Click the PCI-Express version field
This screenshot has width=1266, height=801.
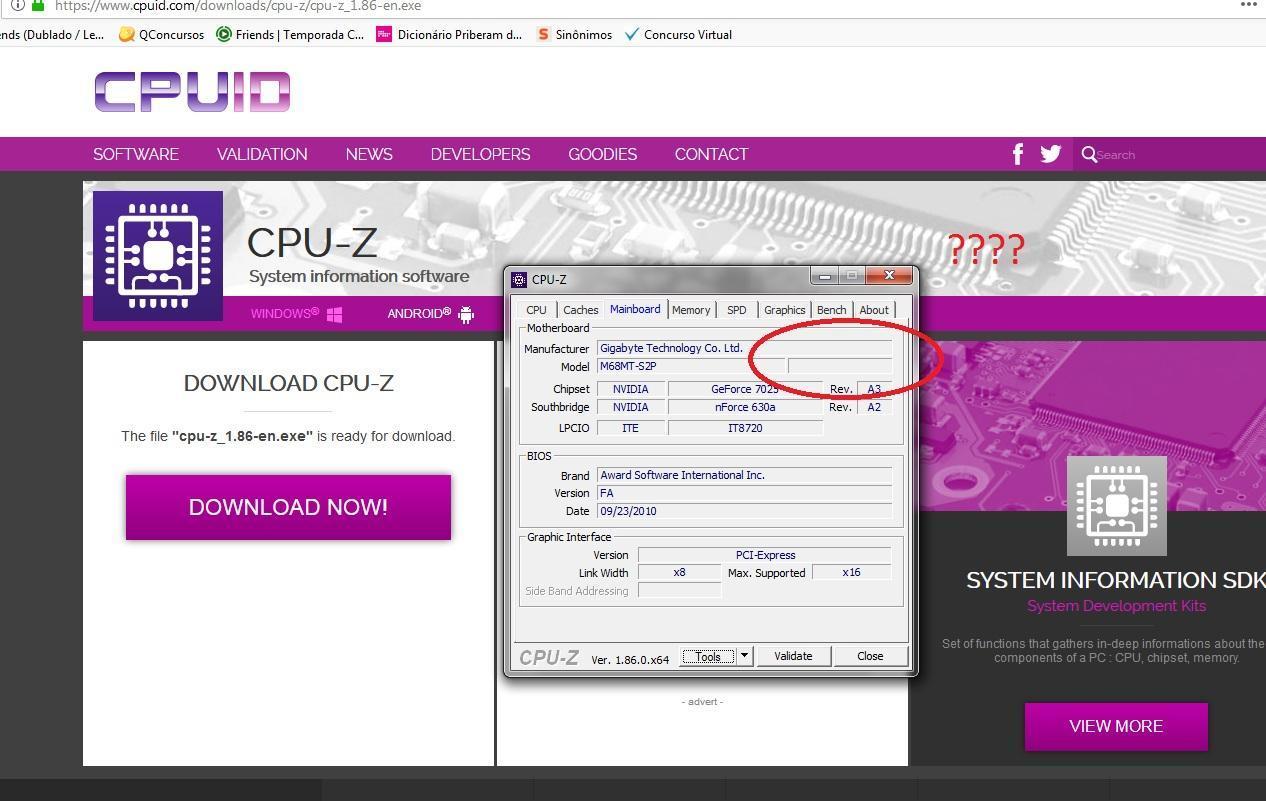(x=765, y=555)
